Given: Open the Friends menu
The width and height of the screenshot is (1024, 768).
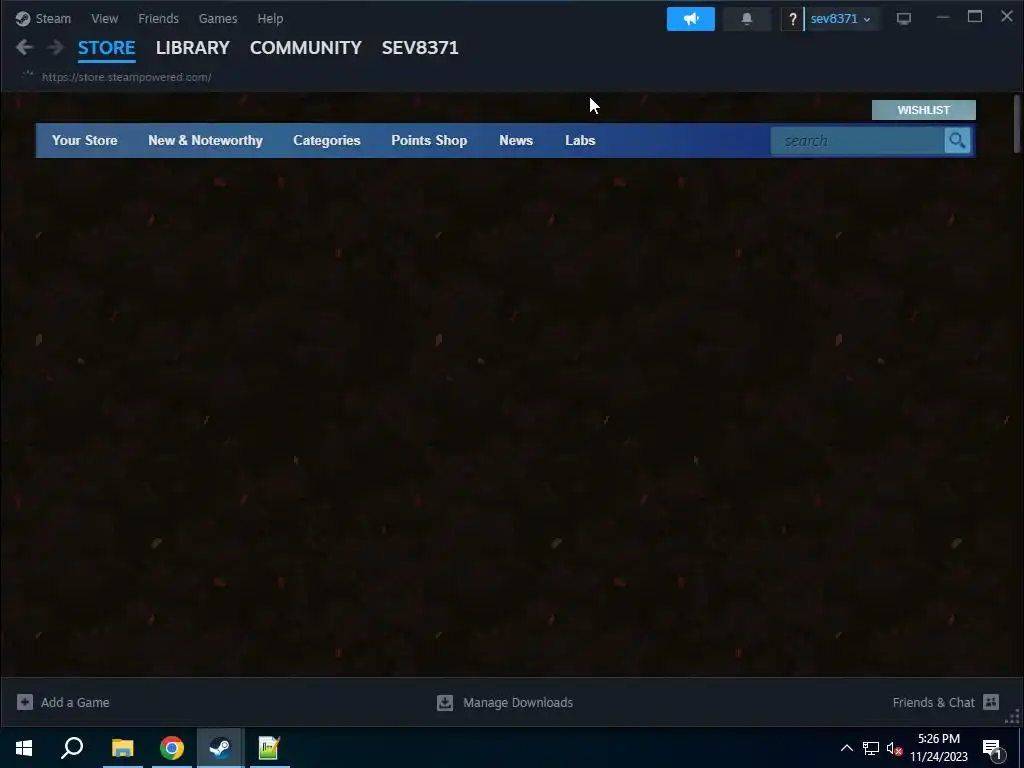Looking at the screenshot, I should coord(158,18).
